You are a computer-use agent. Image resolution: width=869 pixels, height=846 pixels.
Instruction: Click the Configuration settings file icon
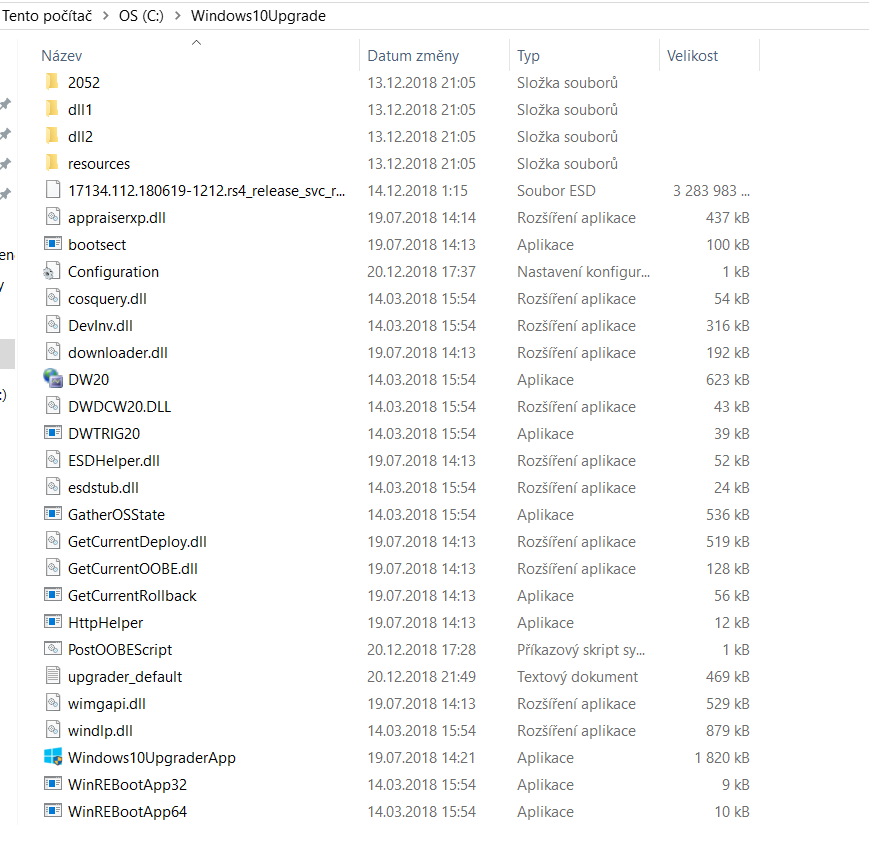[52, 271]
